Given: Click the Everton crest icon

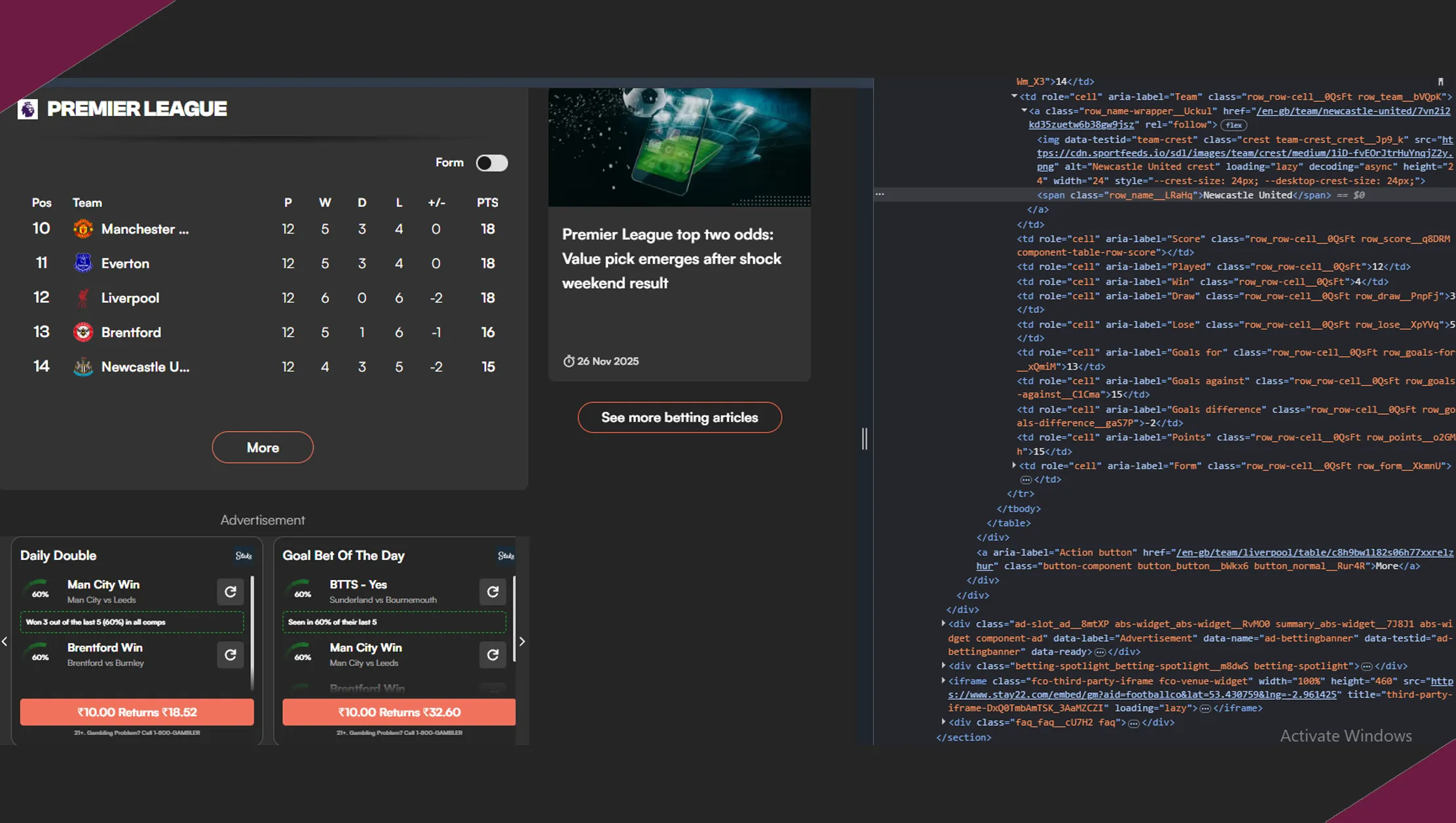Looking at the screenshot, I should coord(83,263).
